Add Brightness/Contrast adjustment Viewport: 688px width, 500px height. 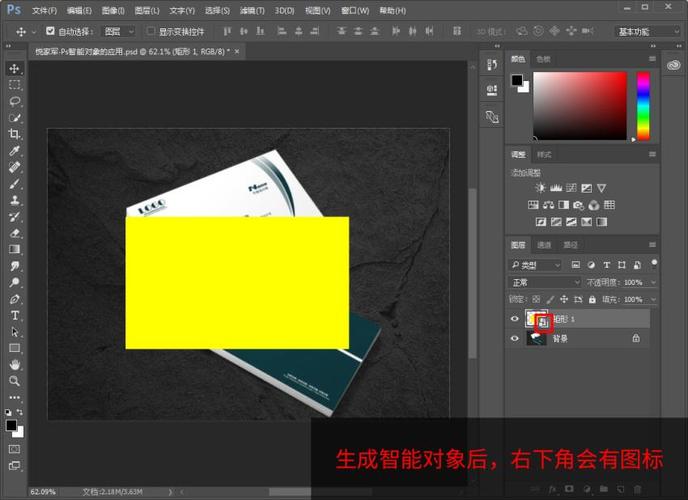(x=540, y=188)
